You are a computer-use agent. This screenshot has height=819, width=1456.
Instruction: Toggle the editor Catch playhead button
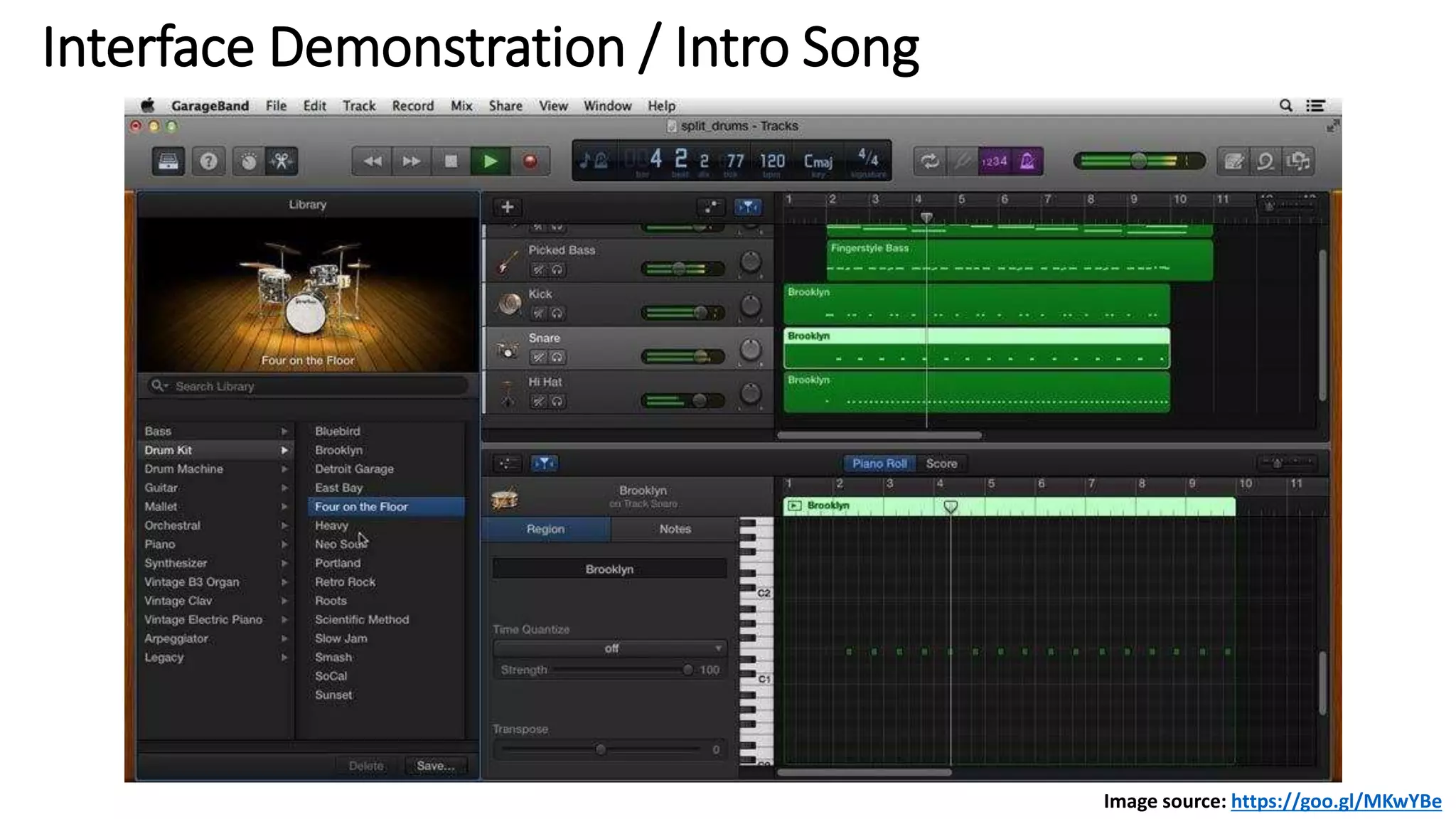tap(545, 464)
